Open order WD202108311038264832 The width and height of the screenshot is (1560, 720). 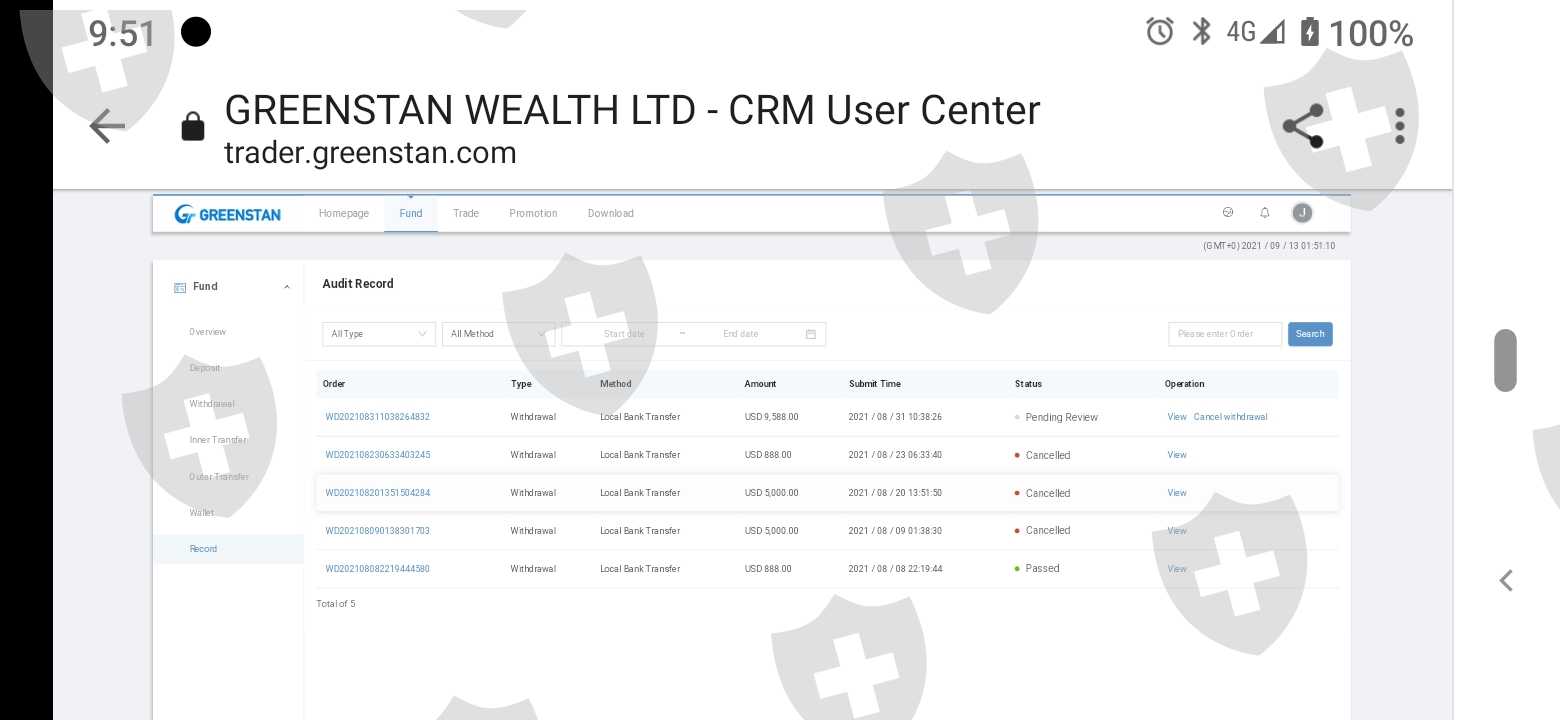[x=377, y=417]
